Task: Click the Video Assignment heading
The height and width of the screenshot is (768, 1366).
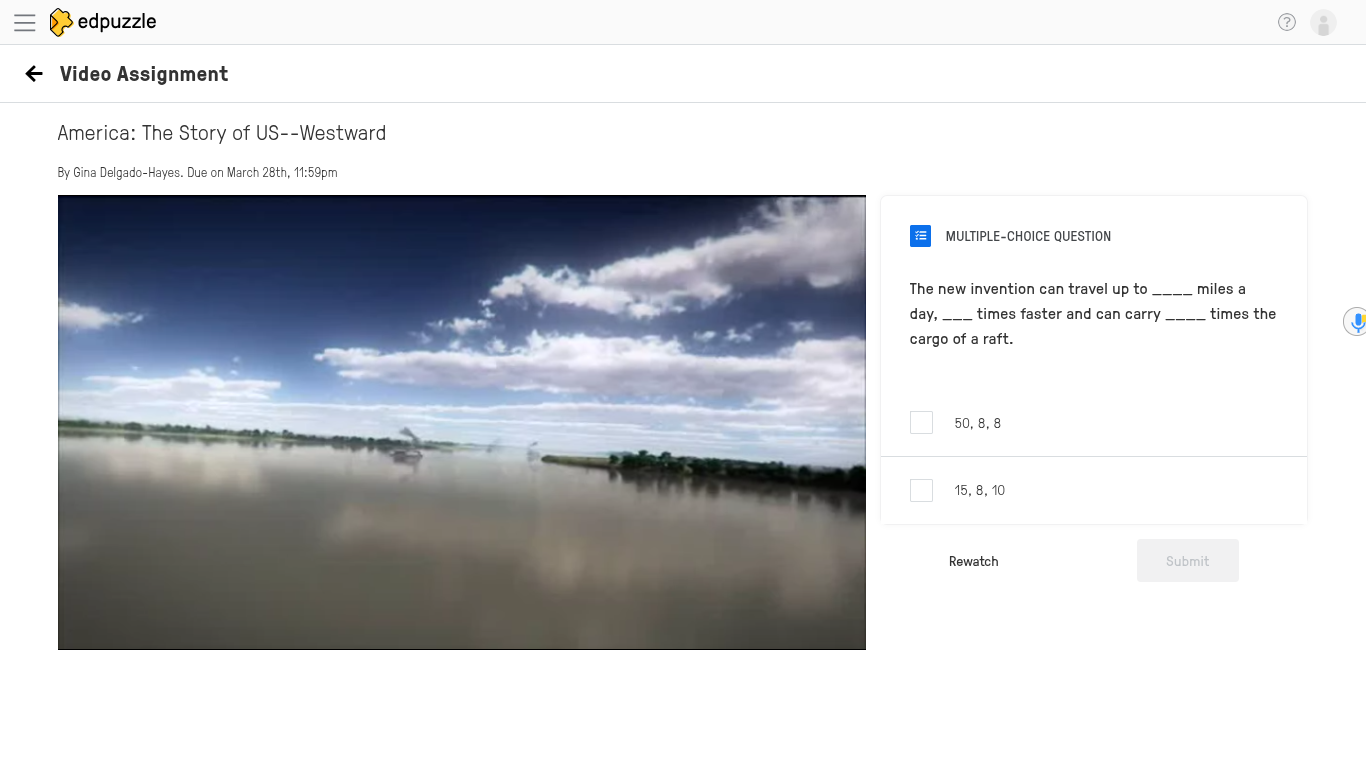Action: (144, 74)
